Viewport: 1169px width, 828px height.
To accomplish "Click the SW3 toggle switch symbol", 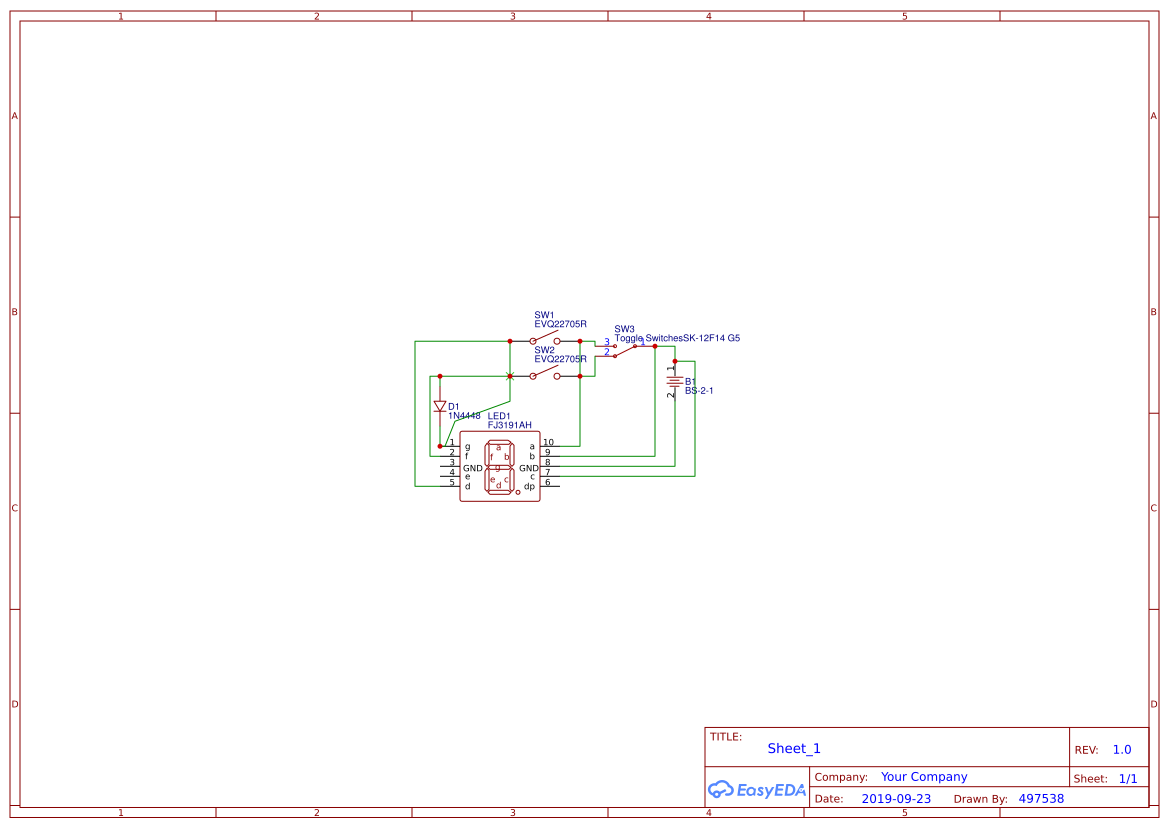I will [625, 350].
